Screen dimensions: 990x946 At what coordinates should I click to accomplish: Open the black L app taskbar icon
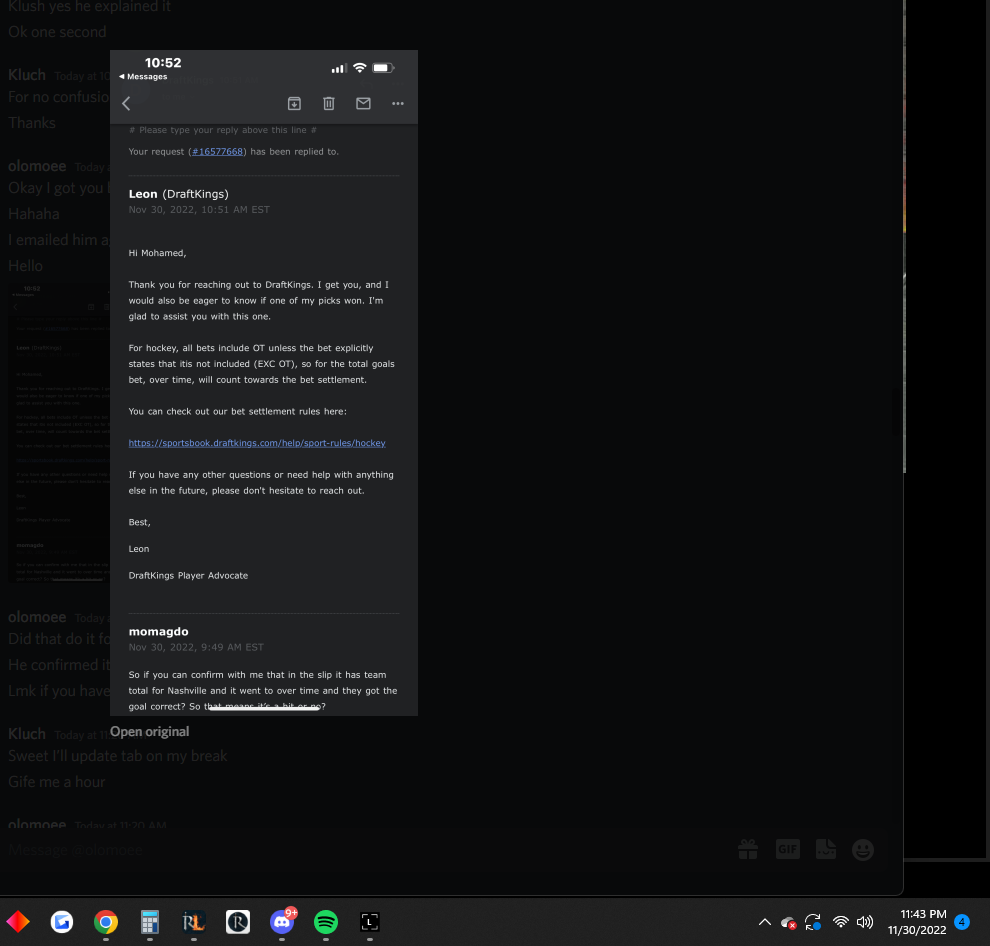[x=370, y=922]
